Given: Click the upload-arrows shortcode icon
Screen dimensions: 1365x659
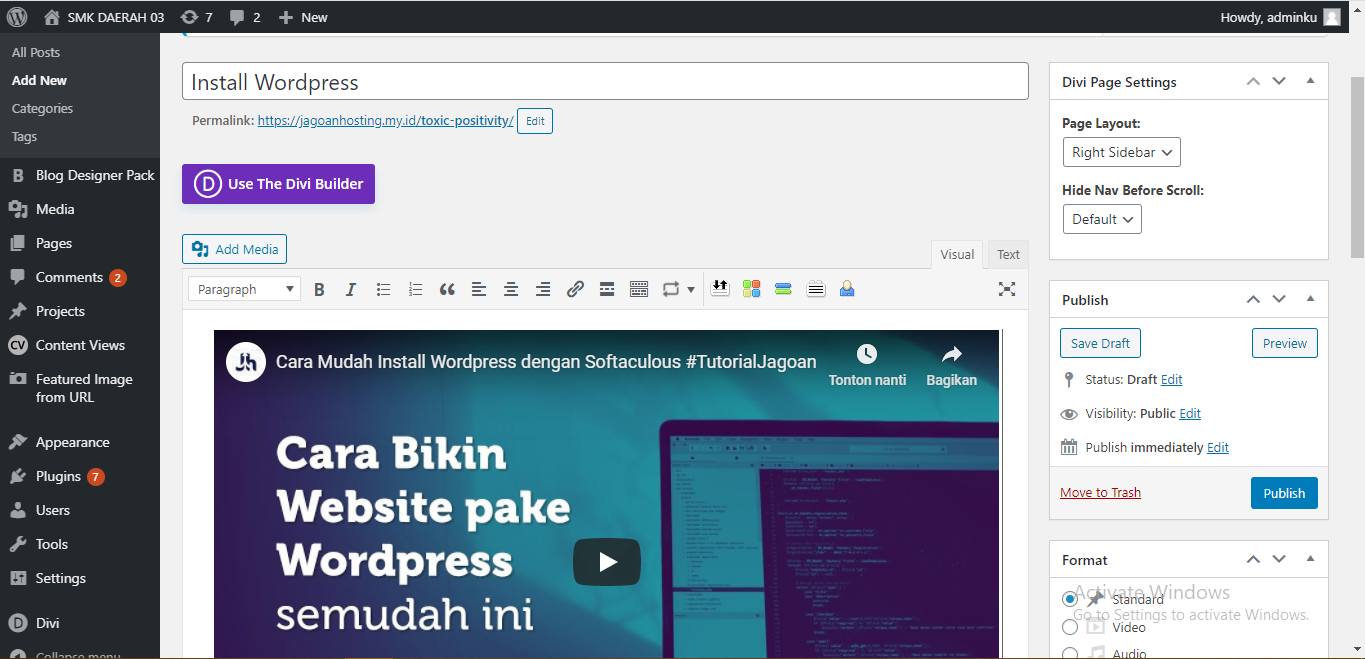Looking at the screenshot, I should click(x=720, y=288).
